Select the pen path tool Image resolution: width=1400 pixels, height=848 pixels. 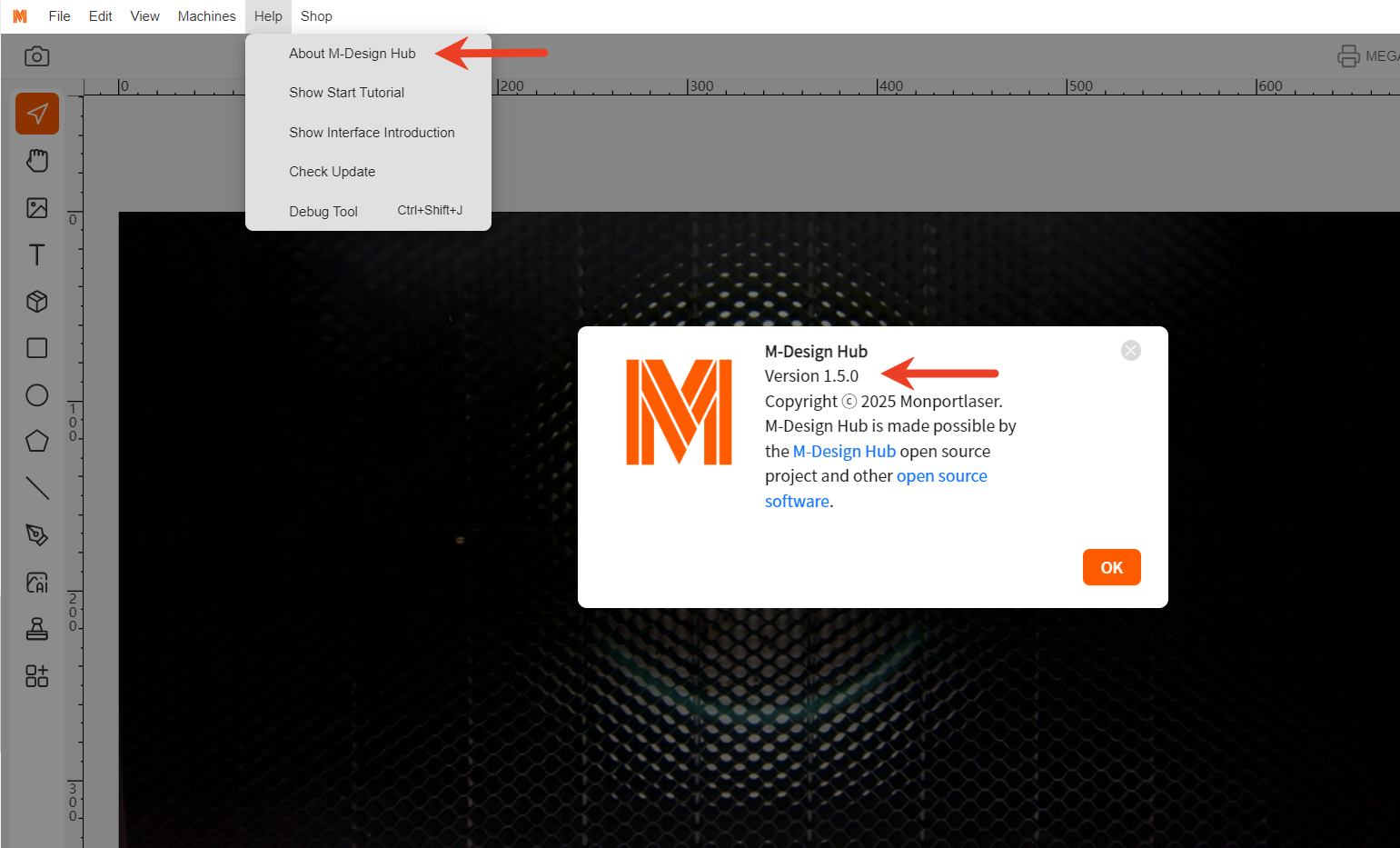pyautogui.click(x=37, y=535)
